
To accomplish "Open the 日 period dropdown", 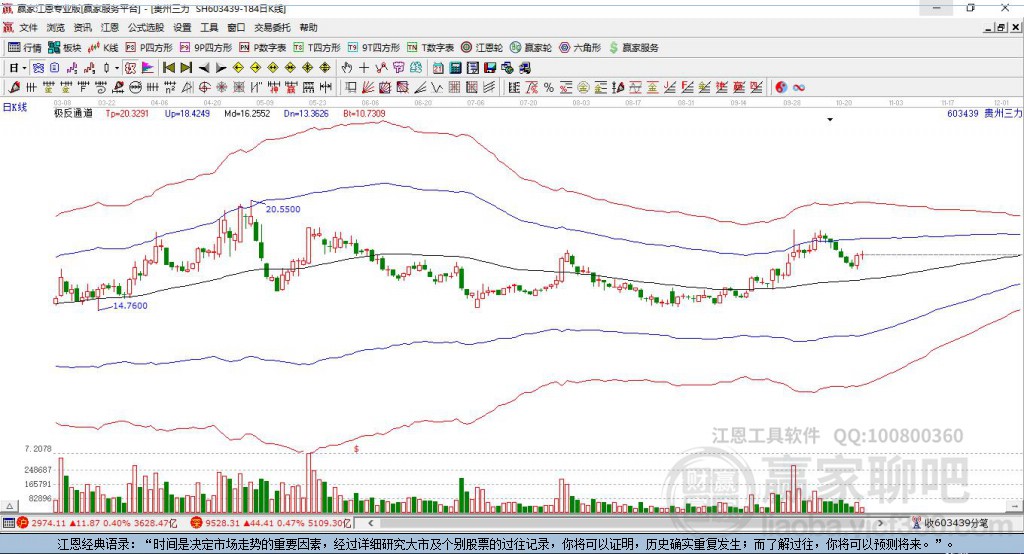I will pos(17,68).
